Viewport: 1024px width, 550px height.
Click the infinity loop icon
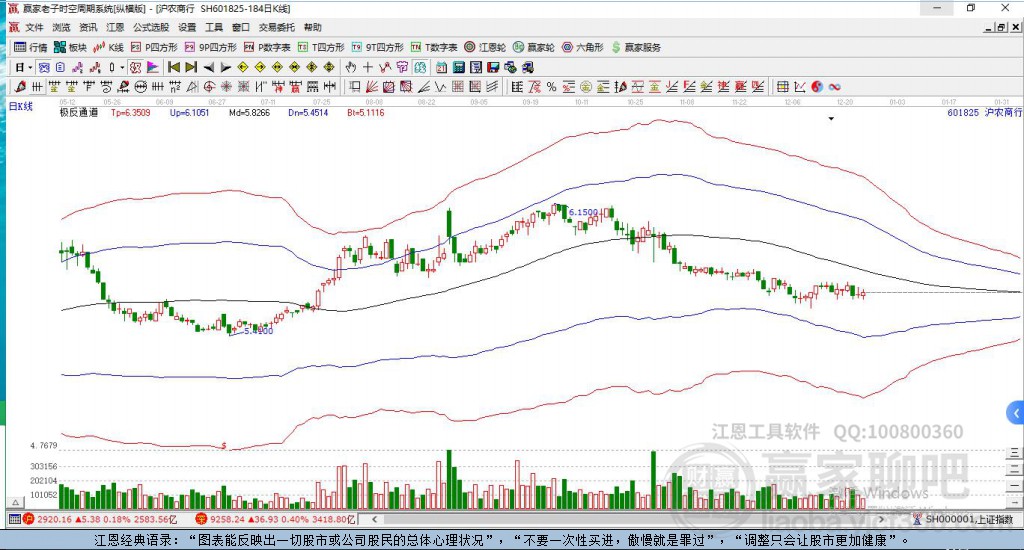click(x=835, y=86)
